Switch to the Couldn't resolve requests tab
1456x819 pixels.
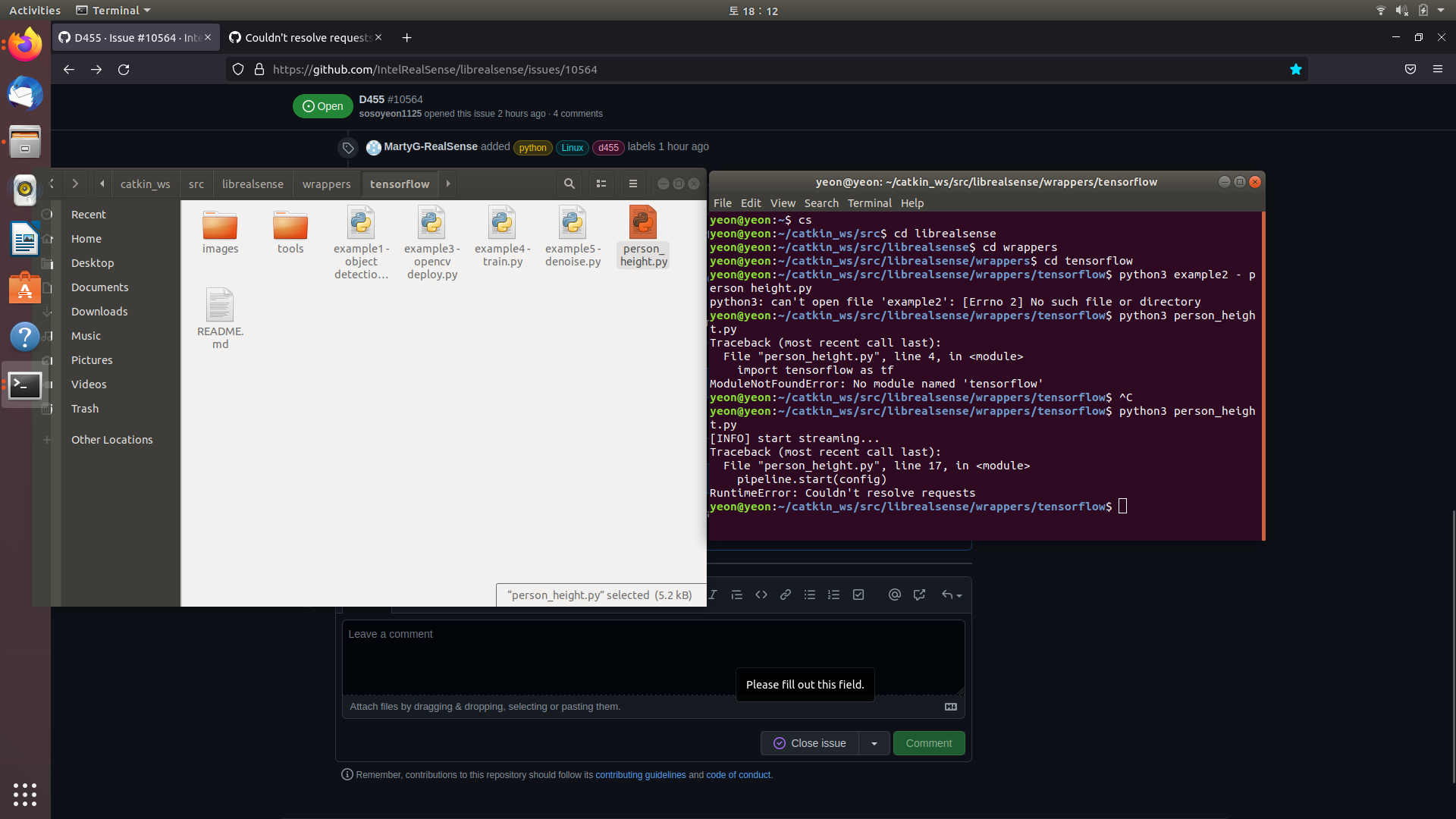(x=303, y=37)
